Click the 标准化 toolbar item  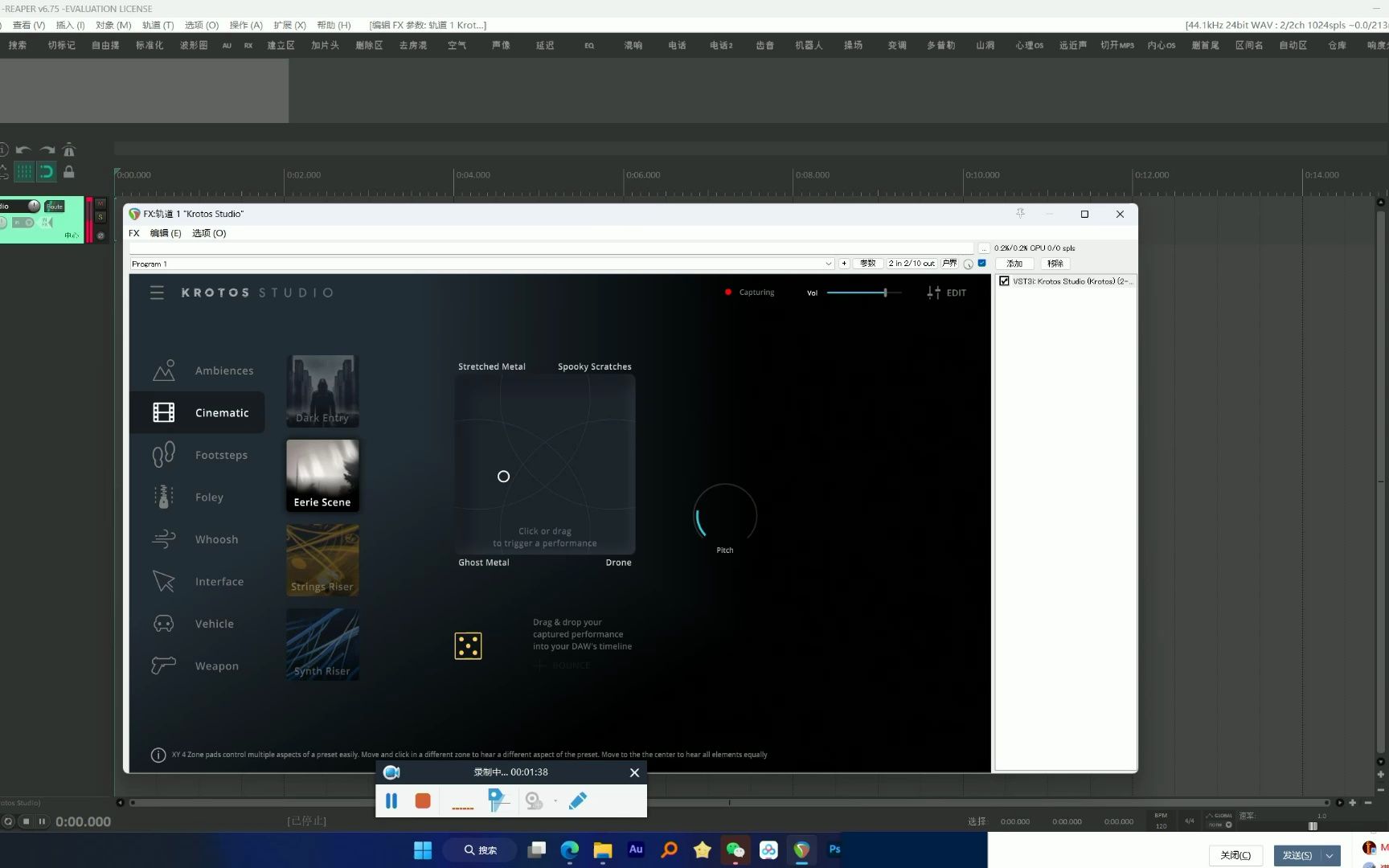pyautogui.click(x=150, y=45)
